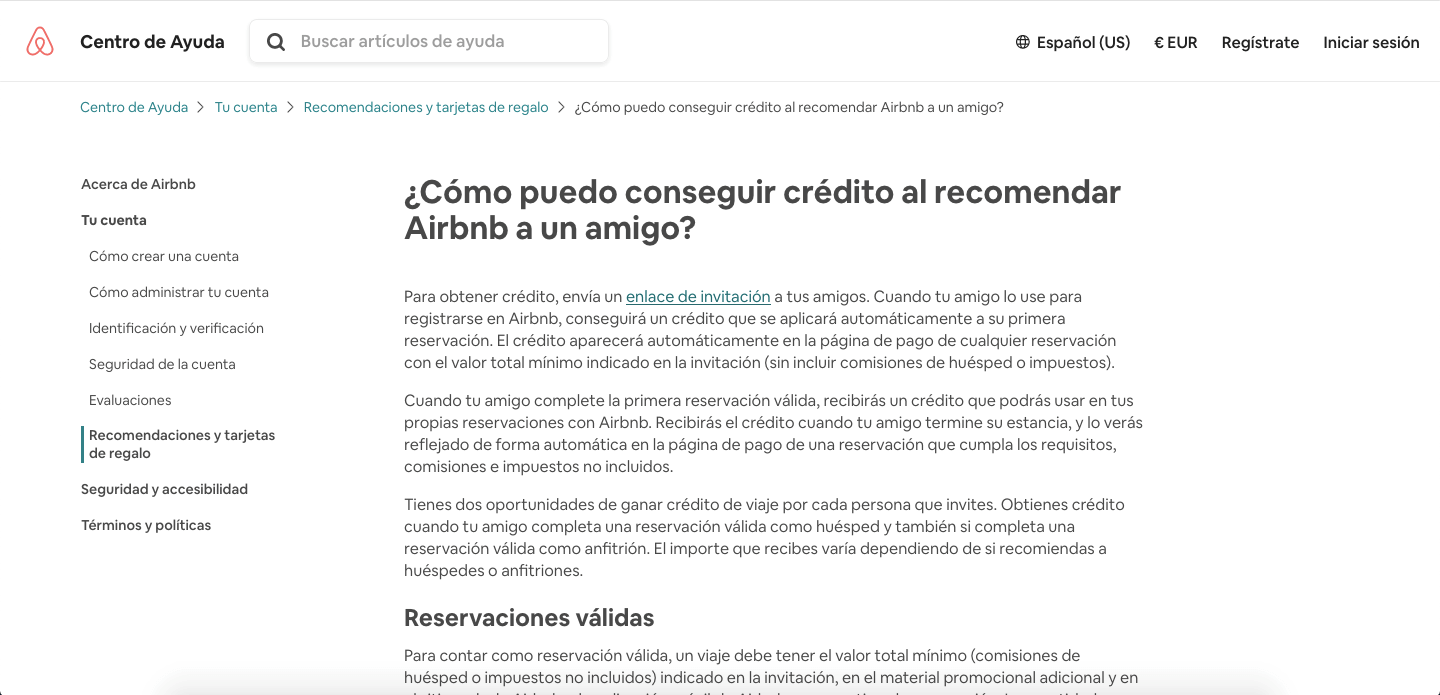Open the € EUR currency selector
The height and width of the screenshot is (695, 1440).
pyautogui.click(x=1176, y=42)
